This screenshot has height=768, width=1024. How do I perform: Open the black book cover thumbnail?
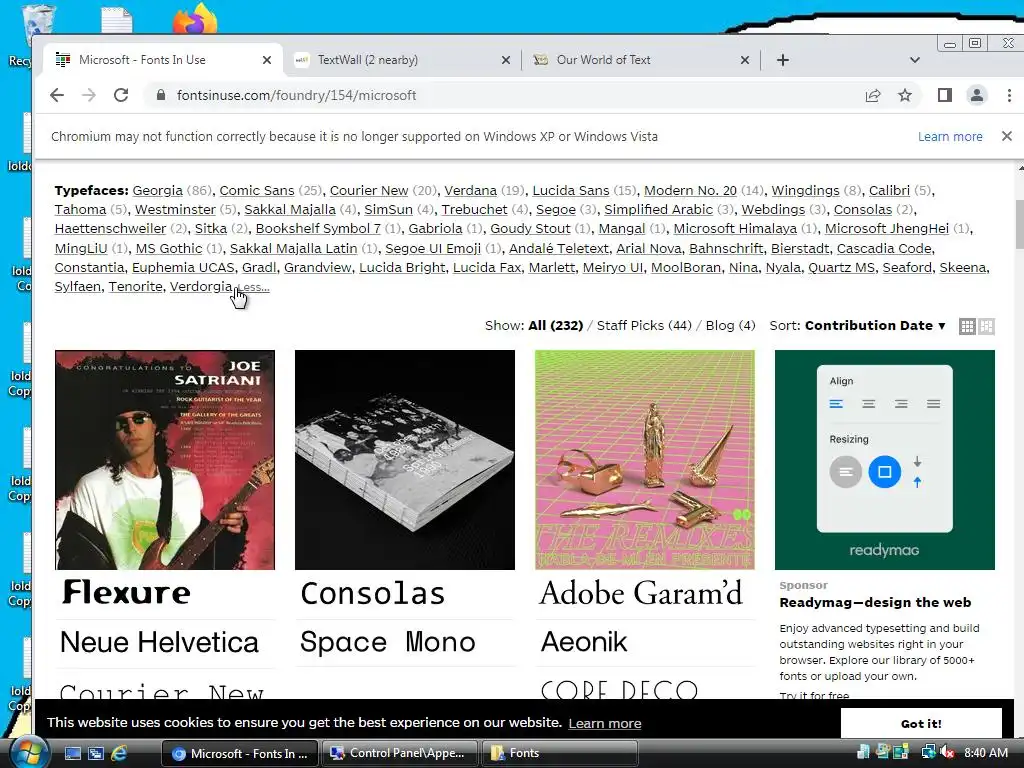[x=405, y=460]
